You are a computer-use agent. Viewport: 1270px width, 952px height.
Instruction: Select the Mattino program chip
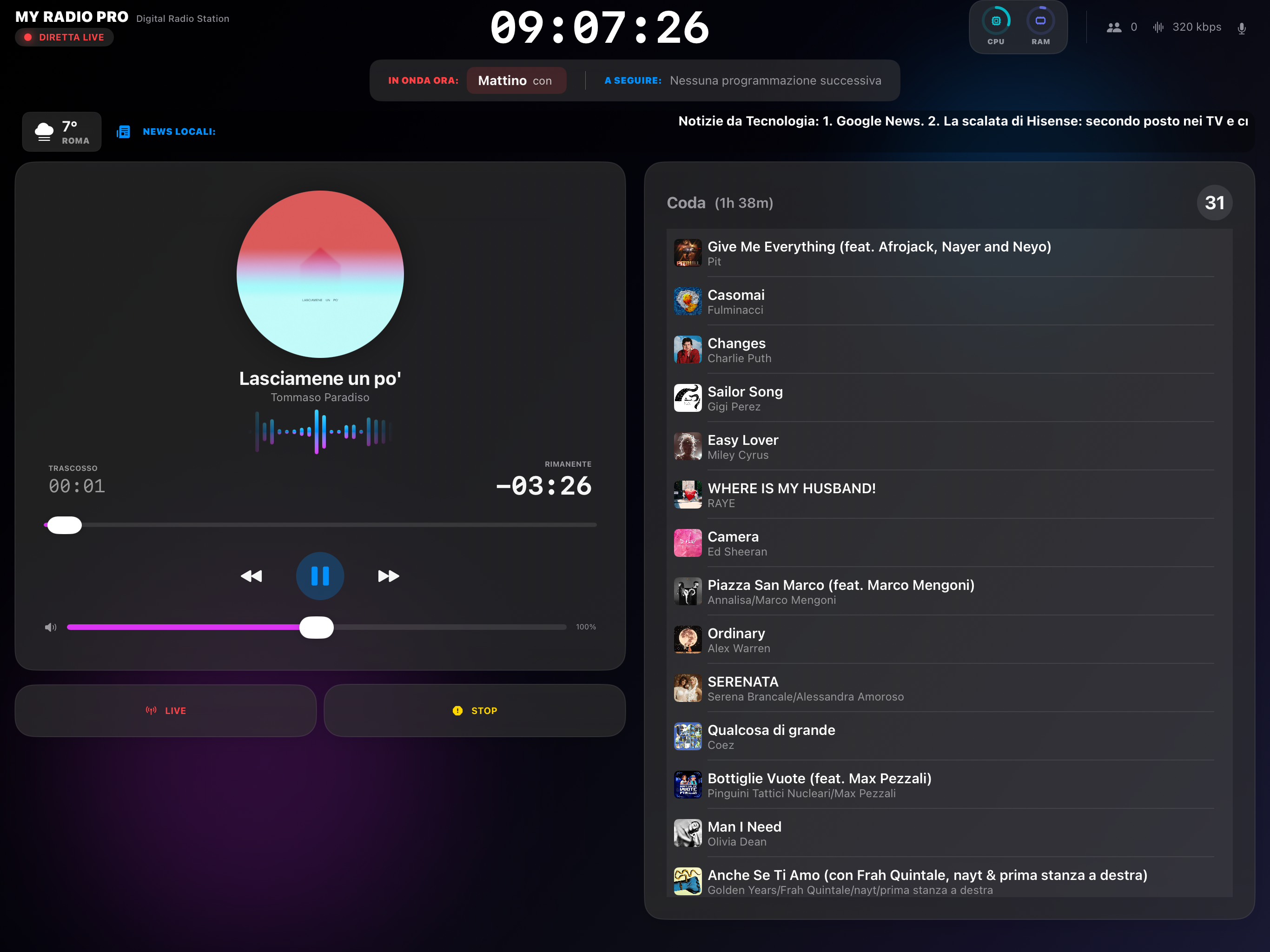pyautogui.click(x=516, y=80)
